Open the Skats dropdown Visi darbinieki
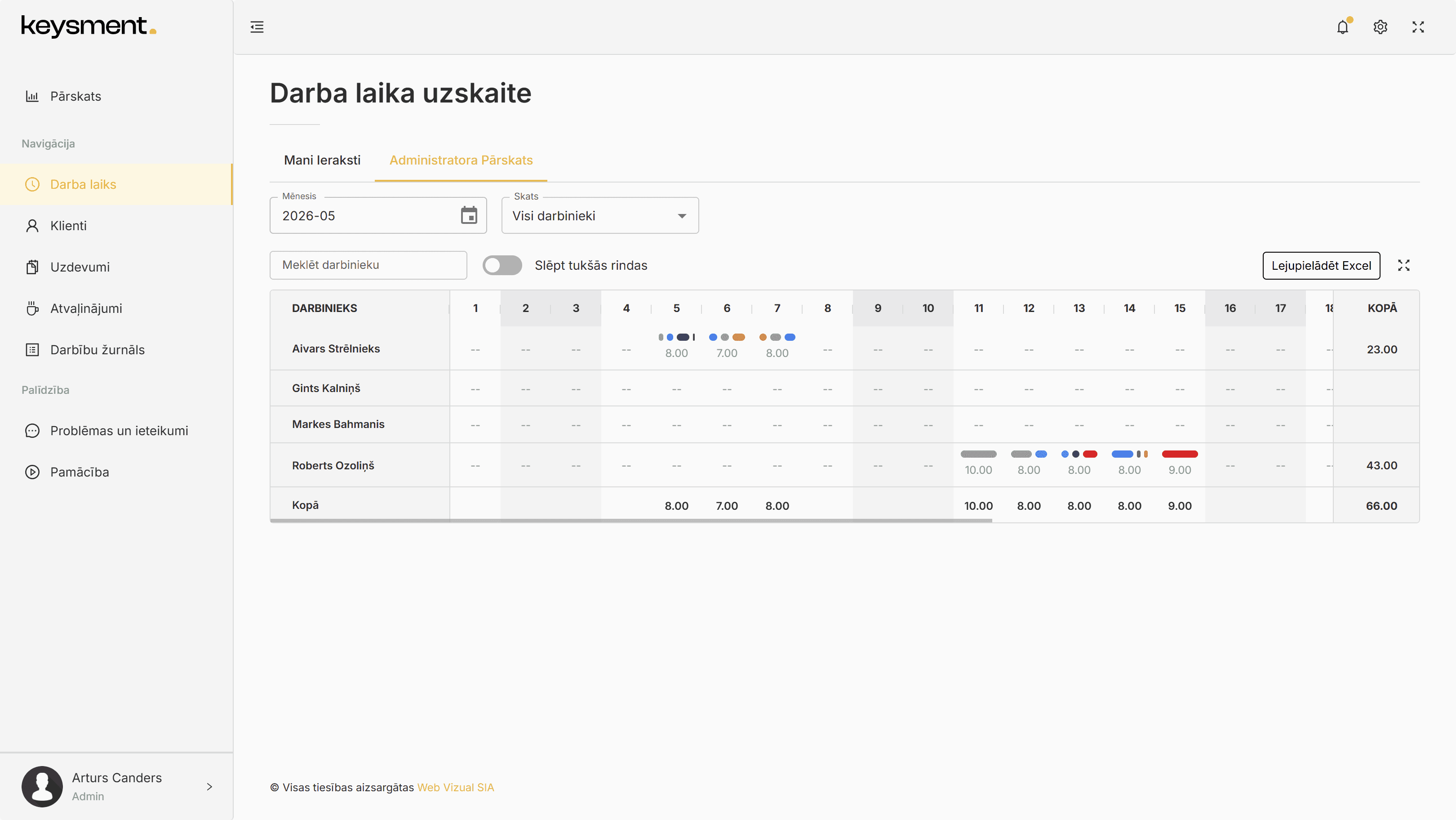1456x820 pixels. [x=599, y=215]
